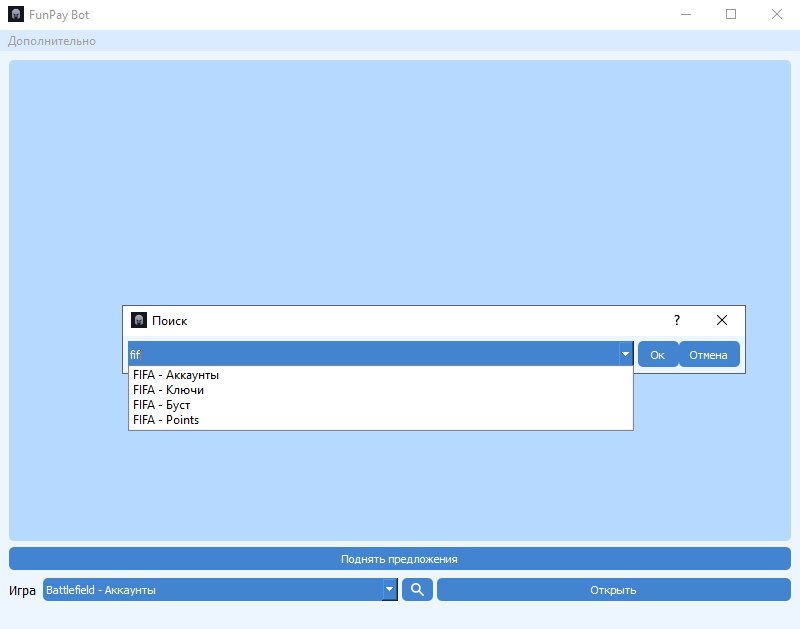Click the FunPay Bot title bar icon
800x629 pixels.
coord(16,14)
